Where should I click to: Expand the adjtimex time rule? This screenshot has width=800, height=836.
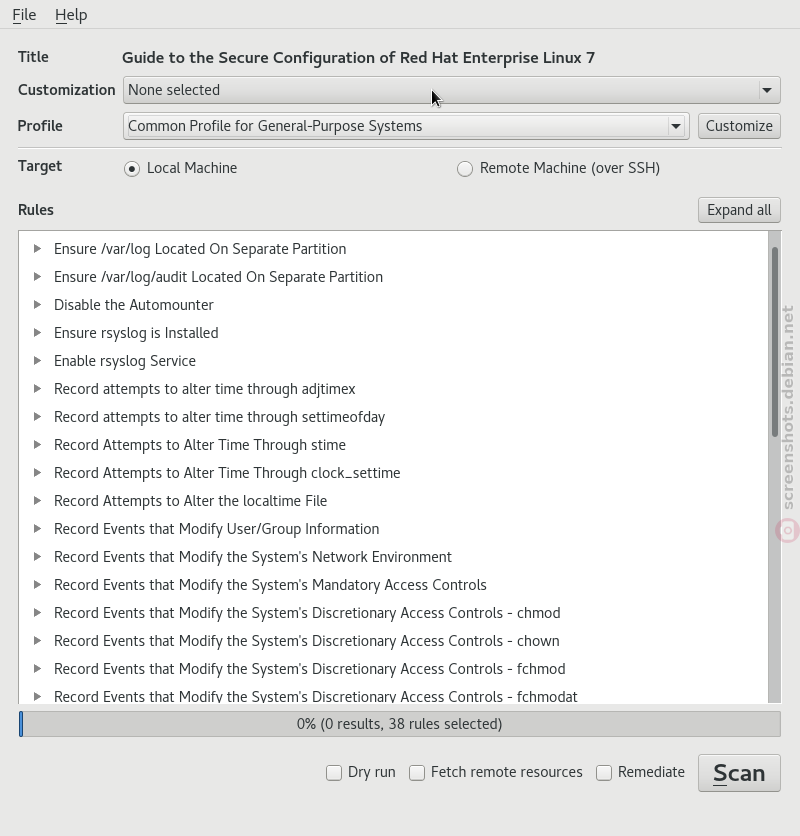37,389
